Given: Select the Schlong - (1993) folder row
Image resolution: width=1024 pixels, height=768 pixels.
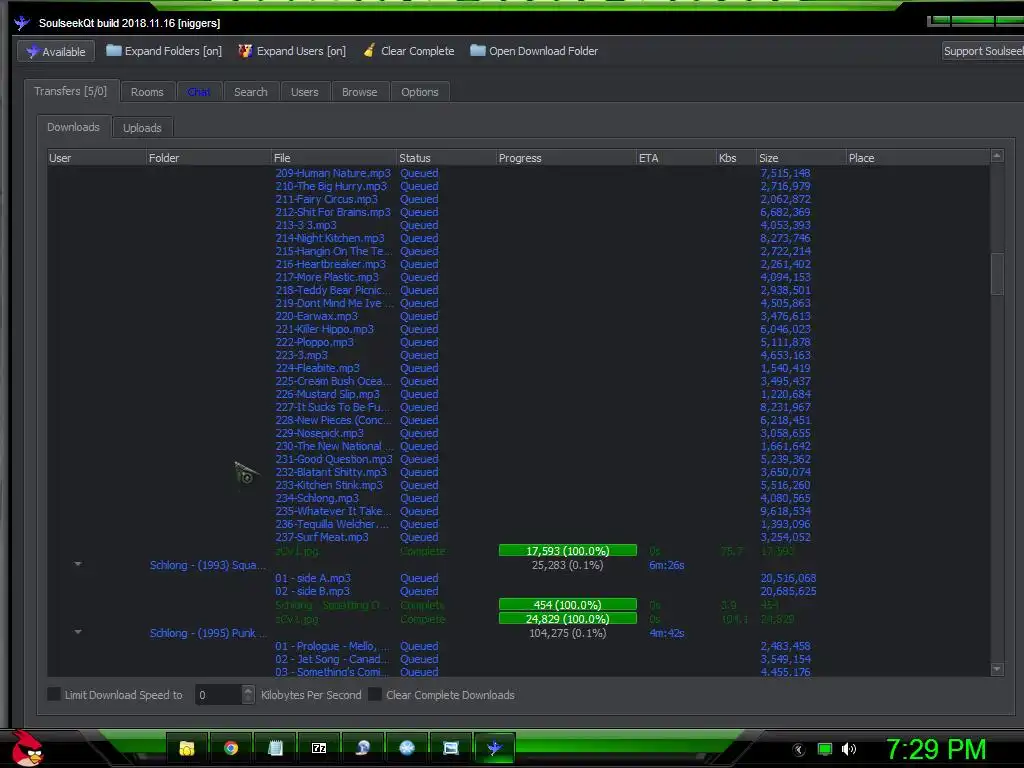Looking at the screenshot, I should 208,565.
